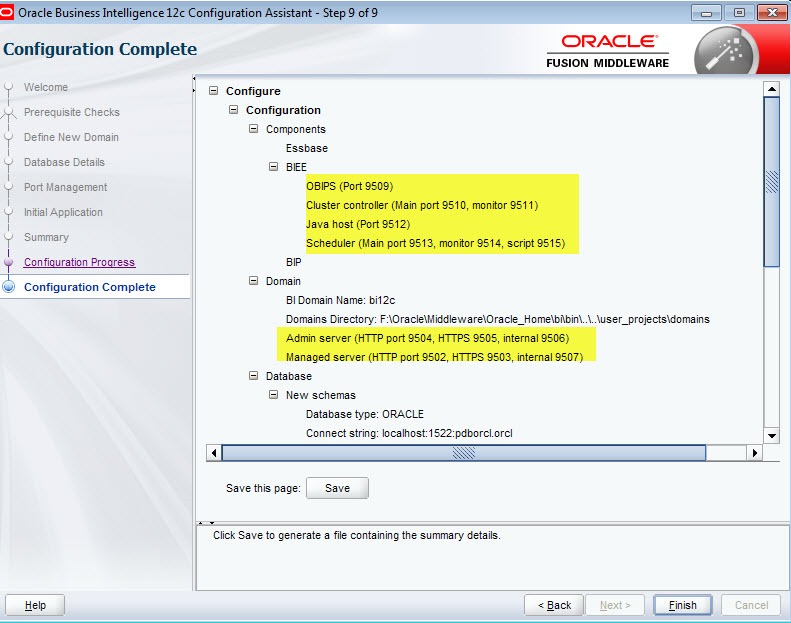This screenshot has width=791, height=623.
Task: Go Back to previous step
Action: [x=554, y=605]
